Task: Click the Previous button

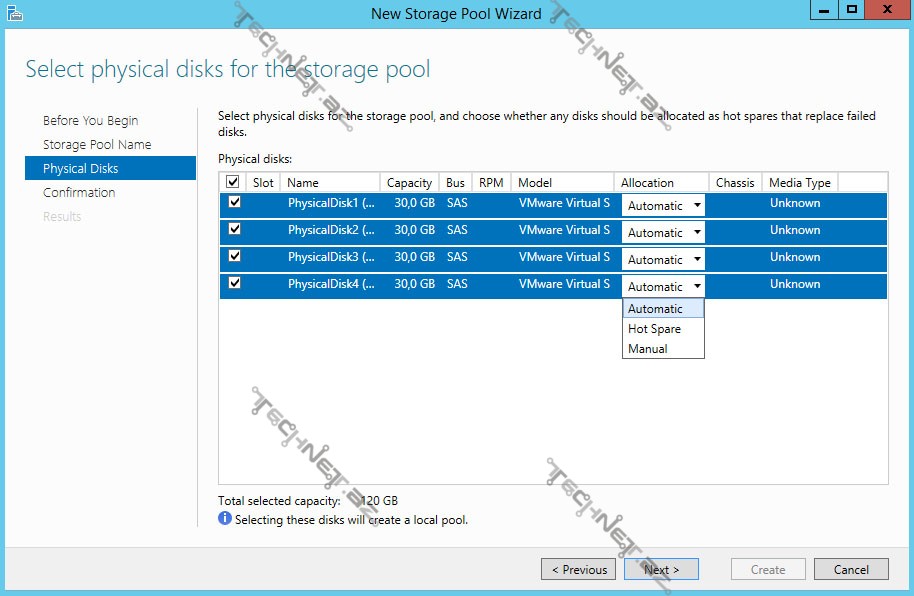Action: point(578,569)
